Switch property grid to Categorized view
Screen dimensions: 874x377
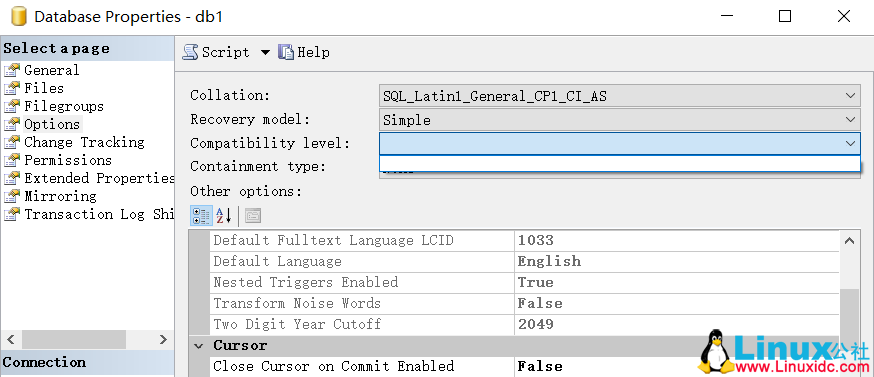[x=201, y=215]
